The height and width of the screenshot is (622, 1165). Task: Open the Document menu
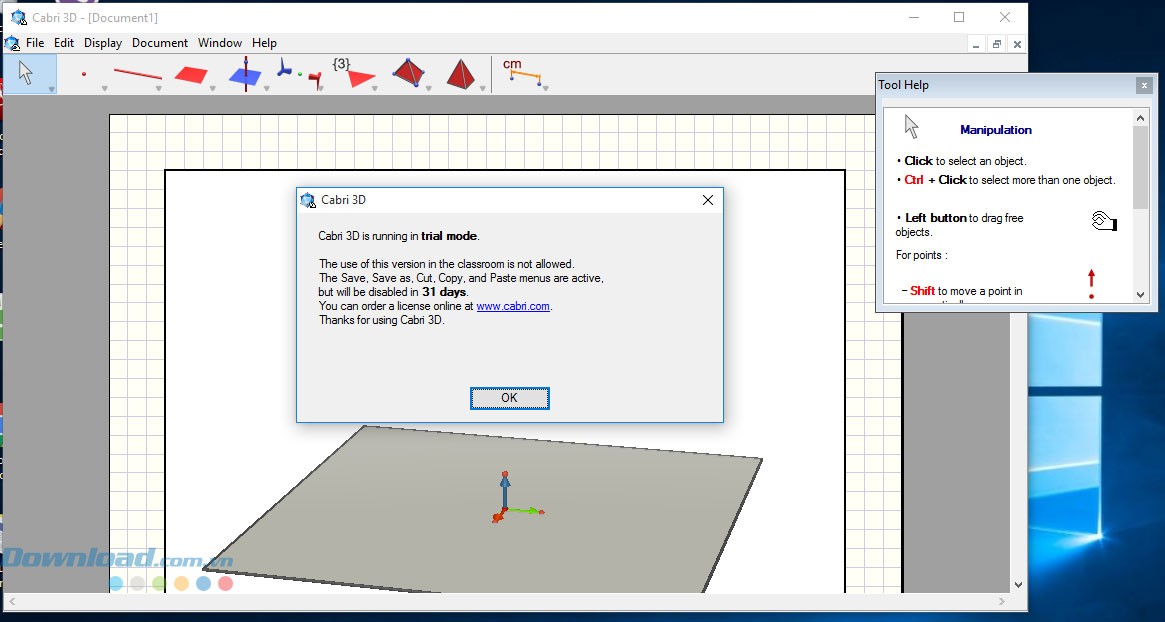tap(160, 43)
